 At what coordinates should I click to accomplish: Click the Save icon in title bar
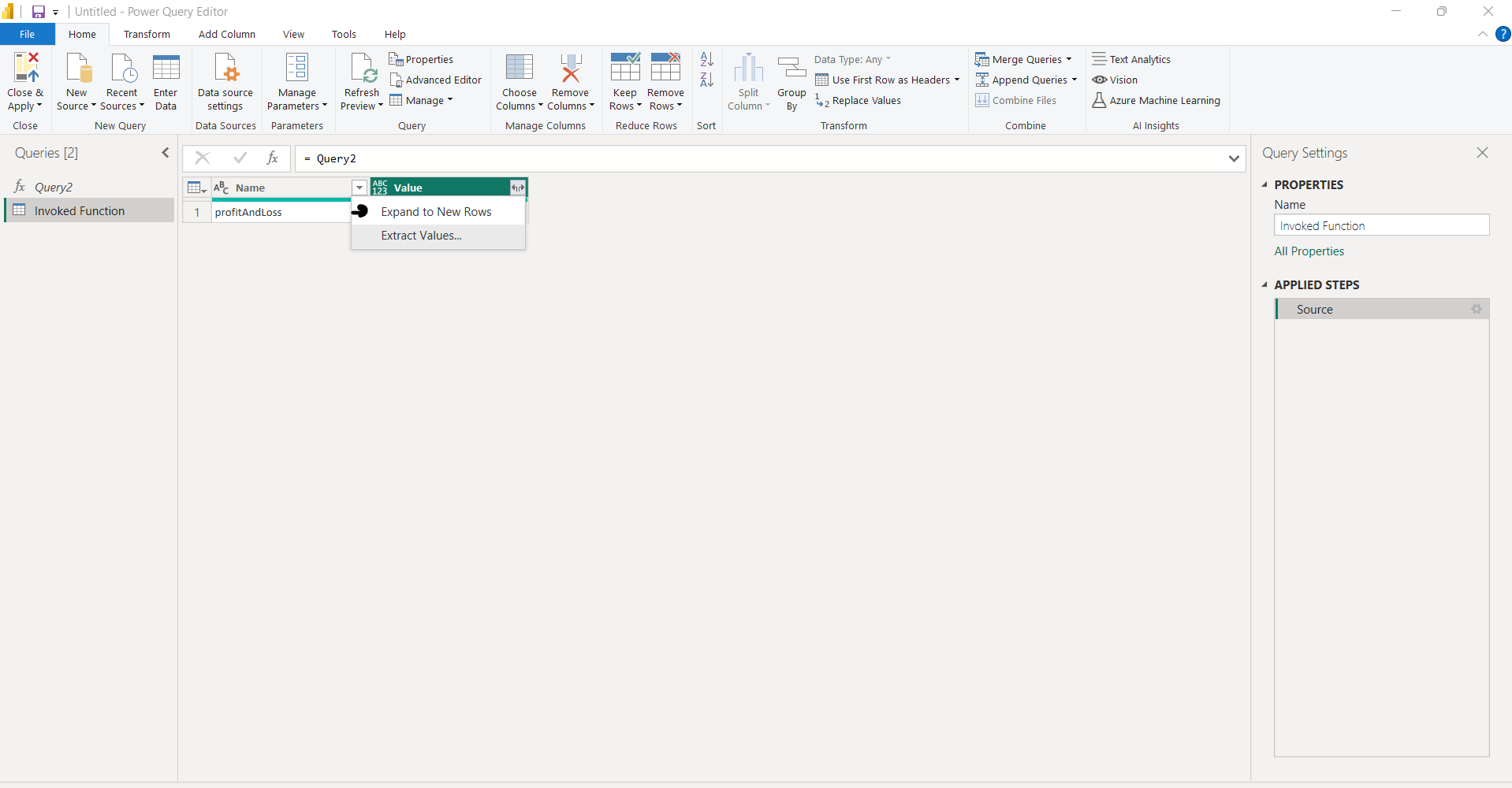[x=38, y=12]
